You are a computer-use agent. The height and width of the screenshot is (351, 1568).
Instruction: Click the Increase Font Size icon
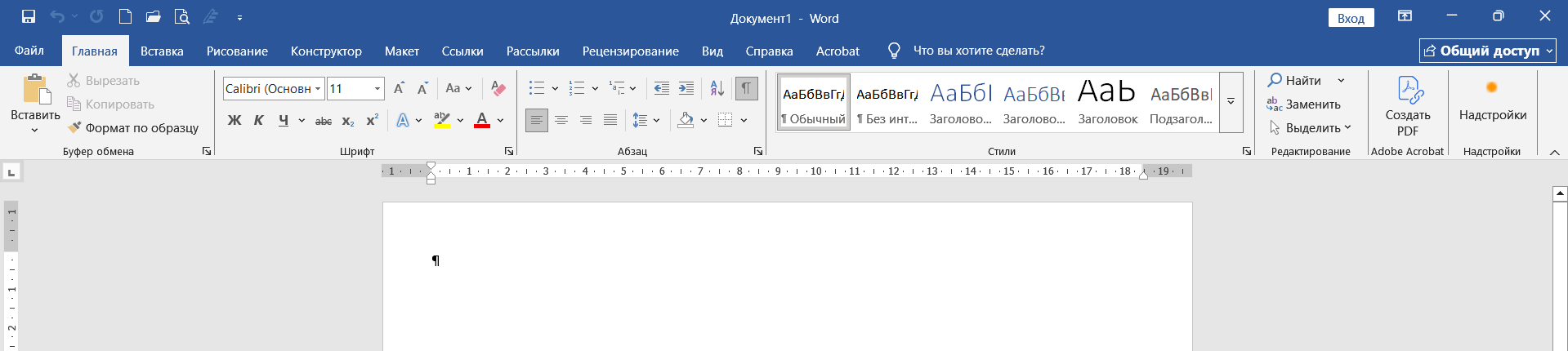(x=399, y=88)
